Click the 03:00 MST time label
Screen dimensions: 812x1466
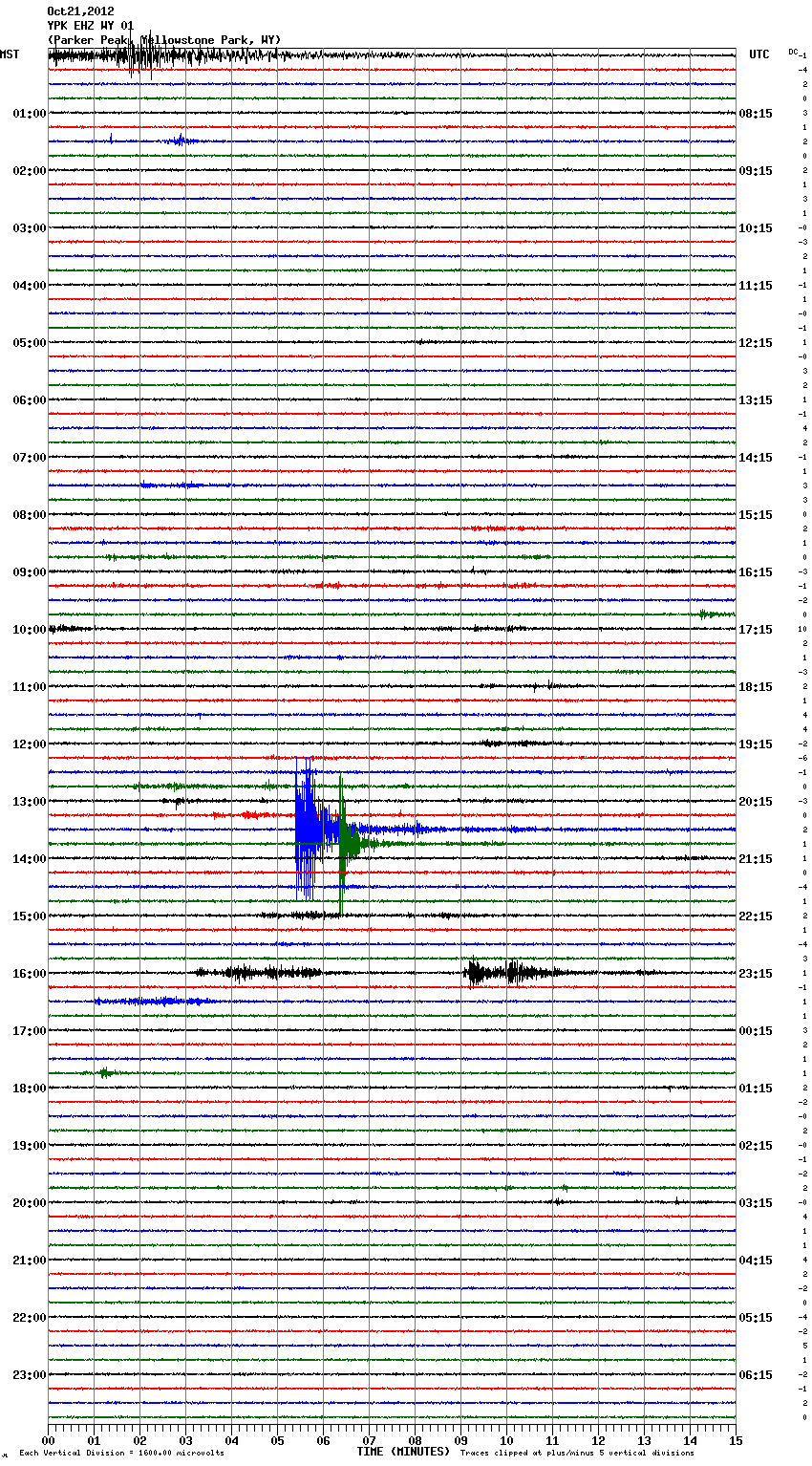coord(29,228)
